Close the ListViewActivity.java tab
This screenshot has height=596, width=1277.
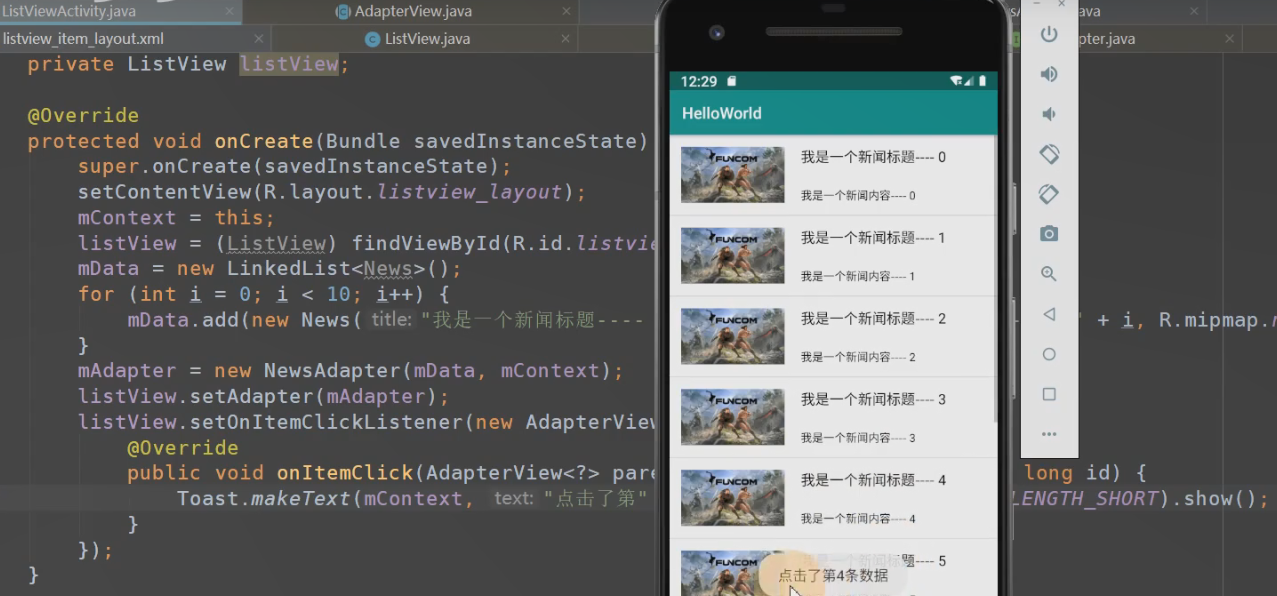click(231, 12)
